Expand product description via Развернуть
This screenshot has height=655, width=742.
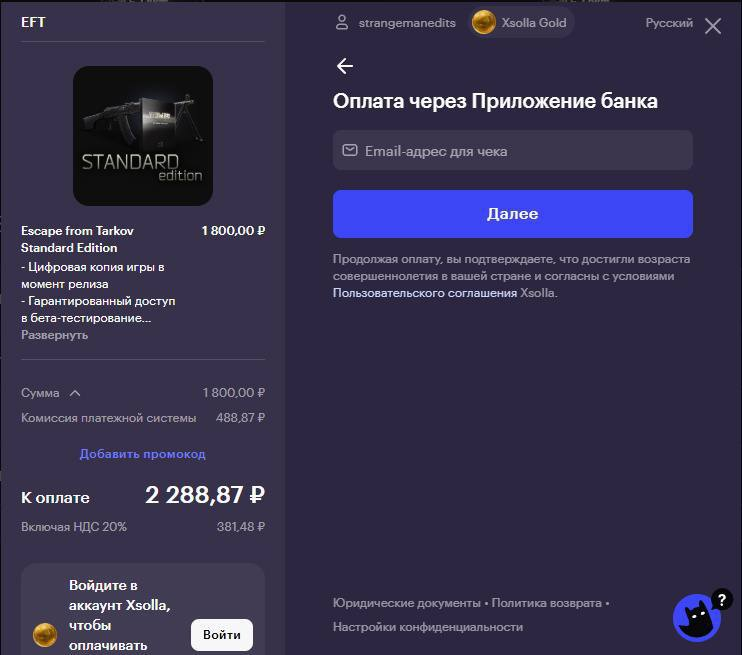tap(54, 335)
